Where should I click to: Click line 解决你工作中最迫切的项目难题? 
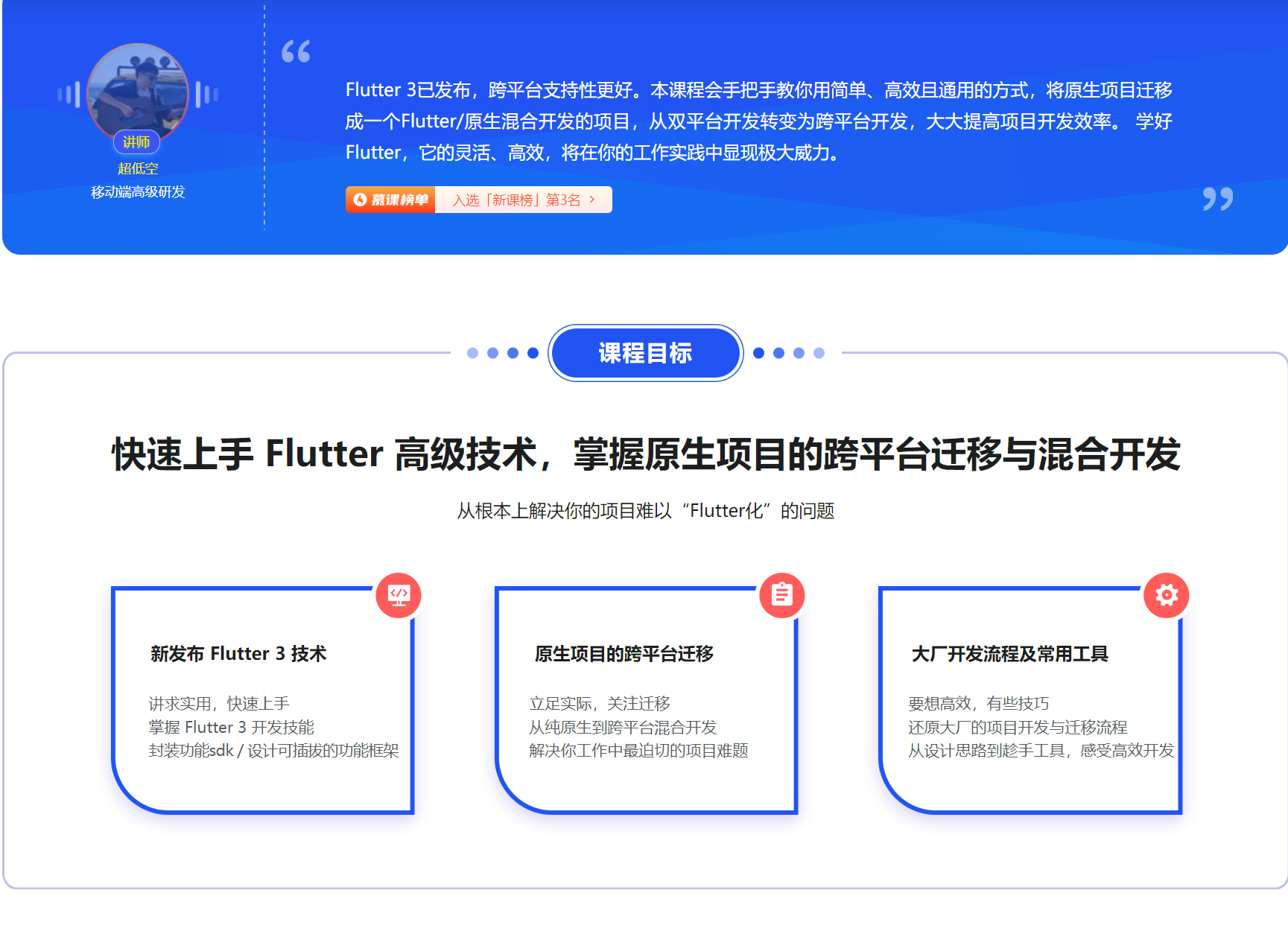coord(638,751)
